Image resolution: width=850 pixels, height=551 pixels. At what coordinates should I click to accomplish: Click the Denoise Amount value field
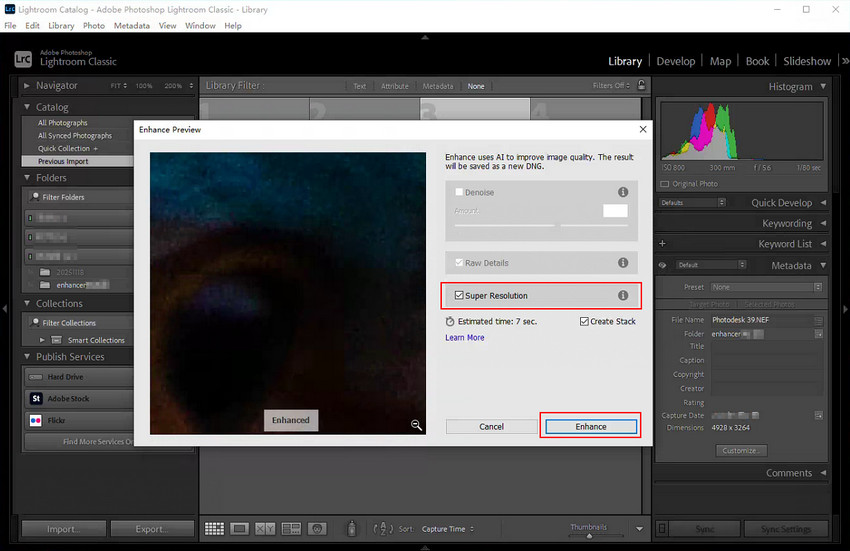coord(615,210)
